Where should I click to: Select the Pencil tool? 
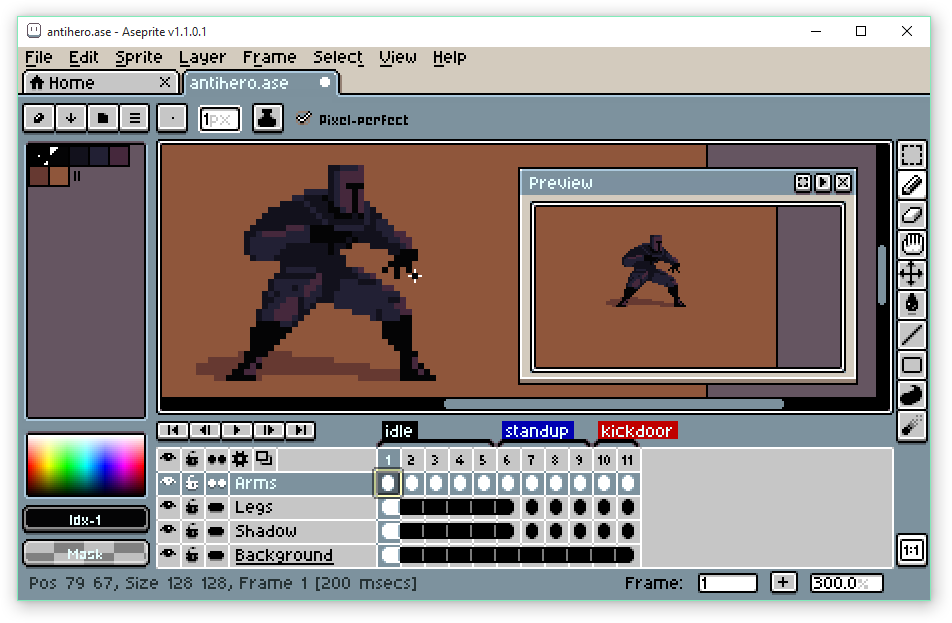click(911, 186)
